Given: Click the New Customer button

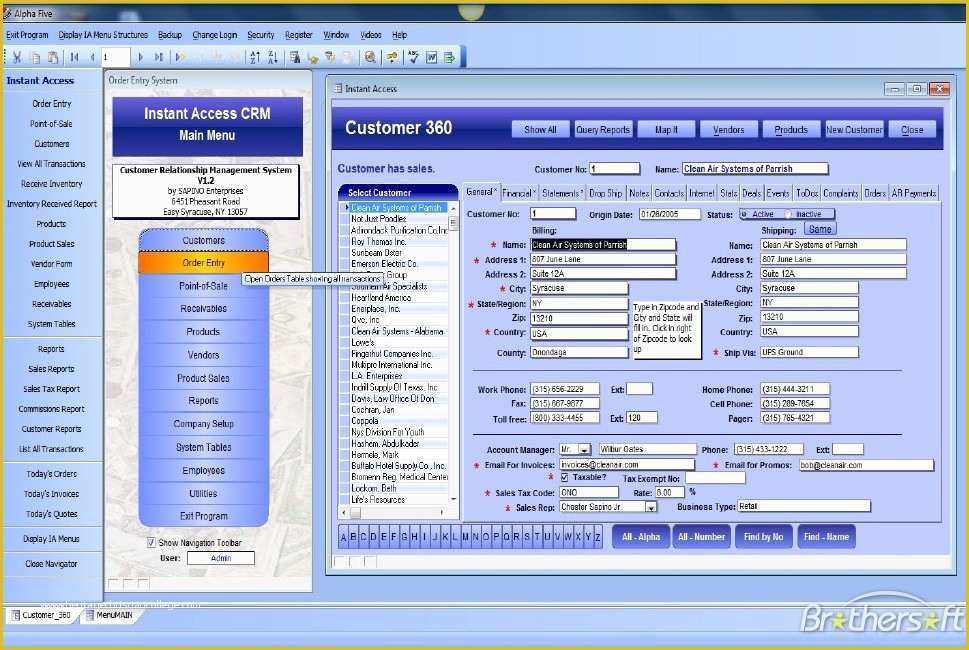Looking at the screenshot, I should click(854, 130).
